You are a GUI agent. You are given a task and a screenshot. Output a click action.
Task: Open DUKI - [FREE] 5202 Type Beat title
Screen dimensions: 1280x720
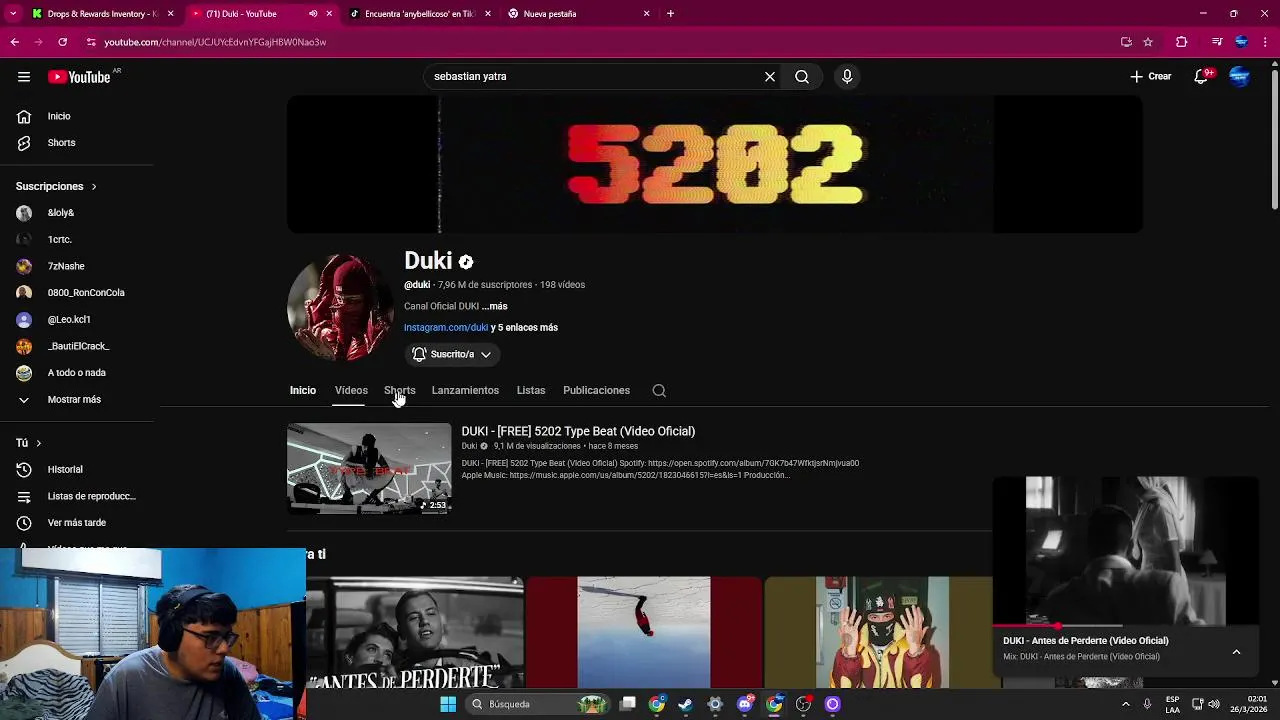(x=578, y=431)
